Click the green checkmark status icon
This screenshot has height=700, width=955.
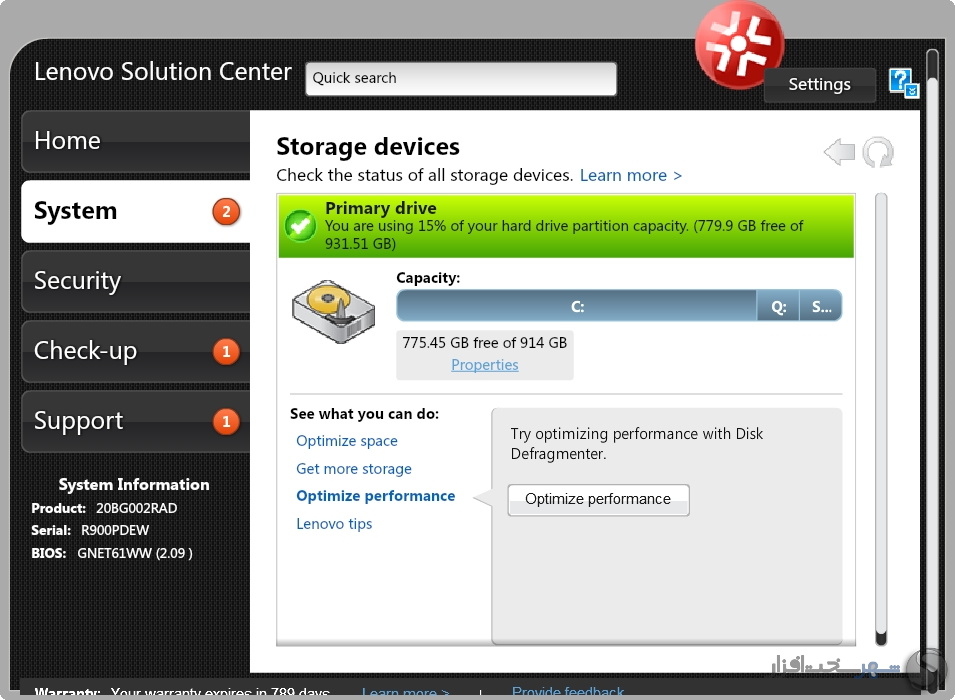(300, 226)
